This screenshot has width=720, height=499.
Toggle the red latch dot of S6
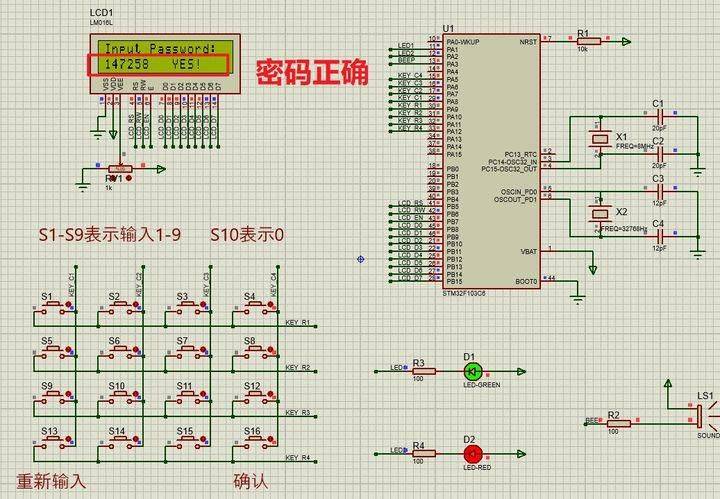136,349
